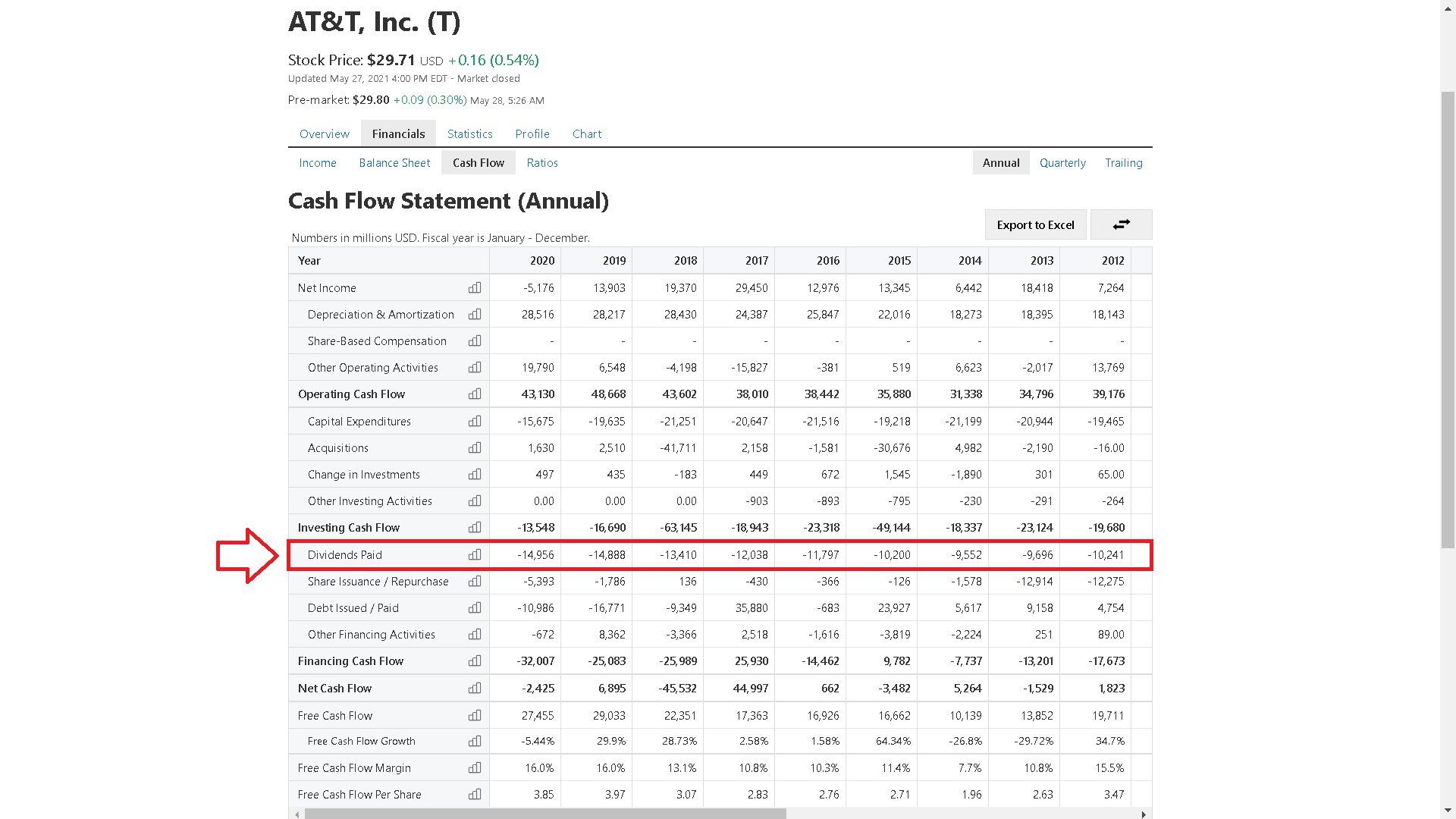The height and width of the screenshot is (819, 1456).
Task: Open the Capital Expenditures chart icon
Action: click(475, 422)
